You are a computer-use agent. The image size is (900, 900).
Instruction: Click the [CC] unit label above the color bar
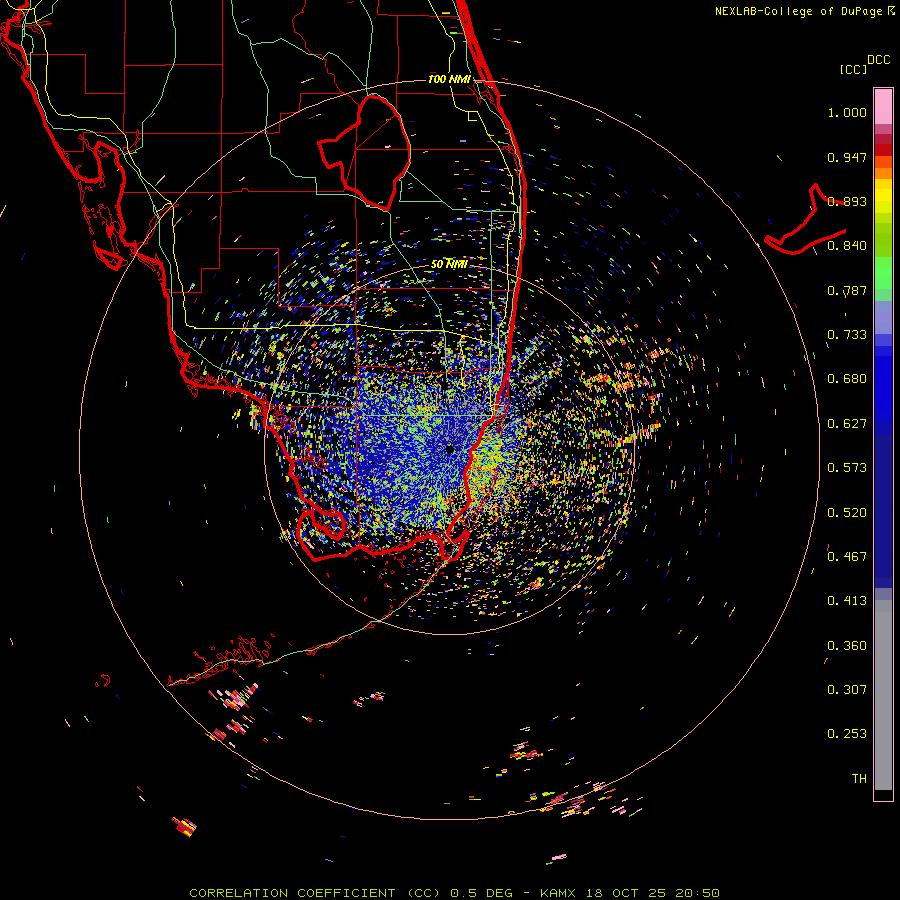click(x=852, y=69)
